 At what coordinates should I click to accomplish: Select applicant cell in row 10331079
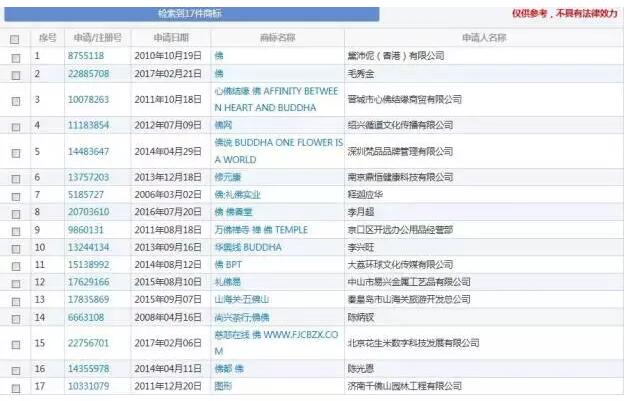click(x=405, y=386)
